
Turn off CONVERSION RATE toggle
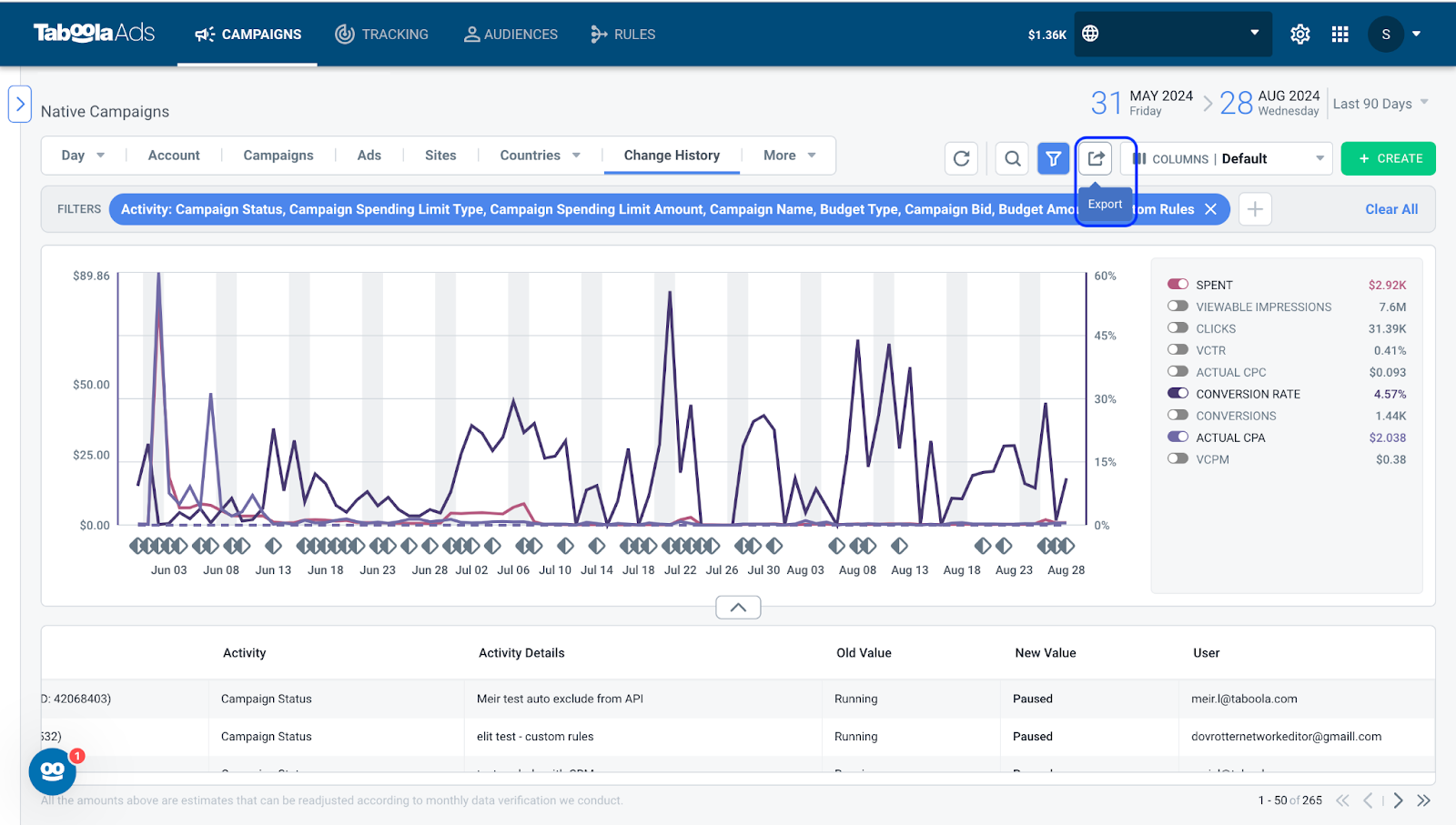(1178, 394)
